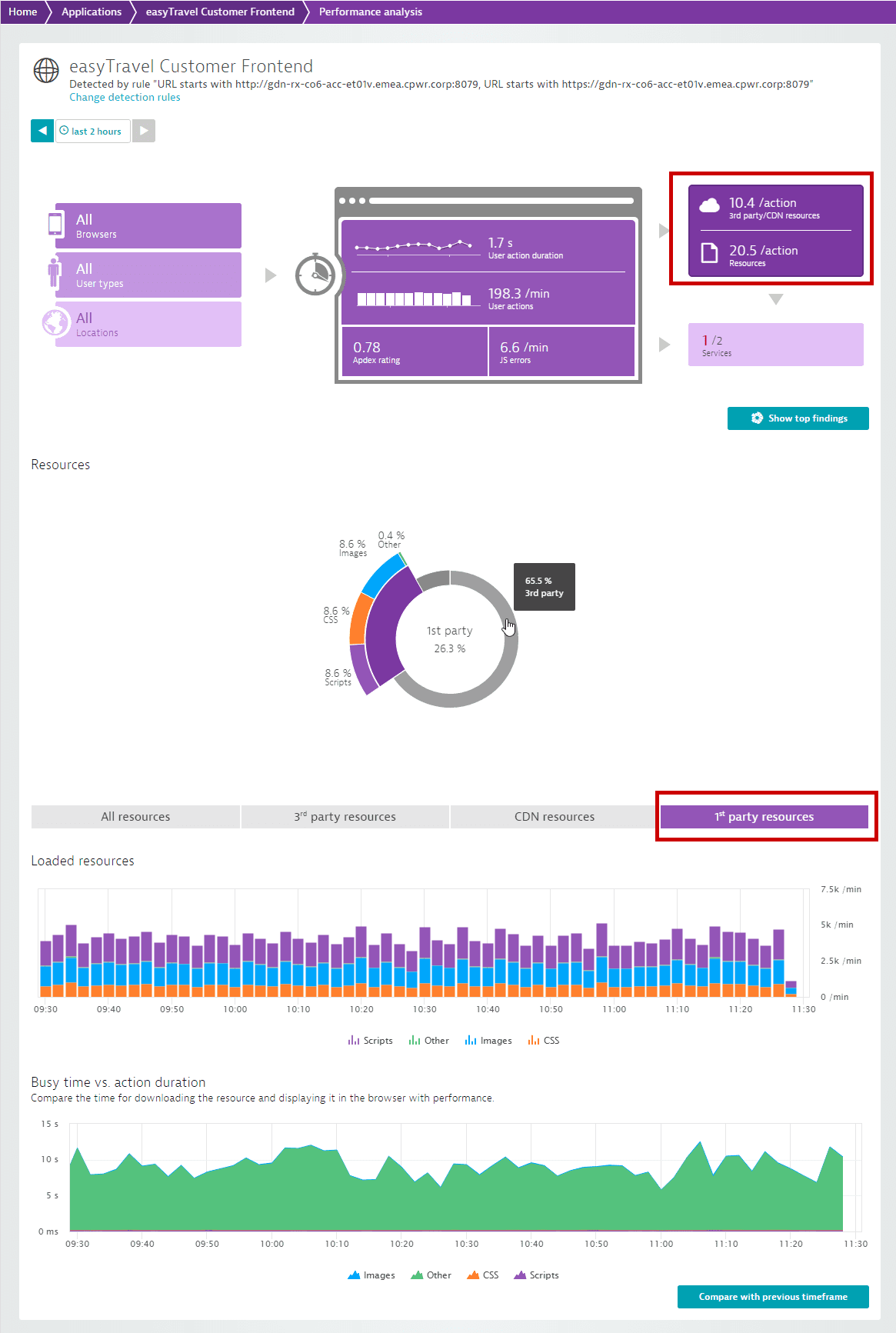The height and width of the screenshot is (1333, 896).
Task: Click the outer Scripts segment of the donut chart
Action: [363, 668]
